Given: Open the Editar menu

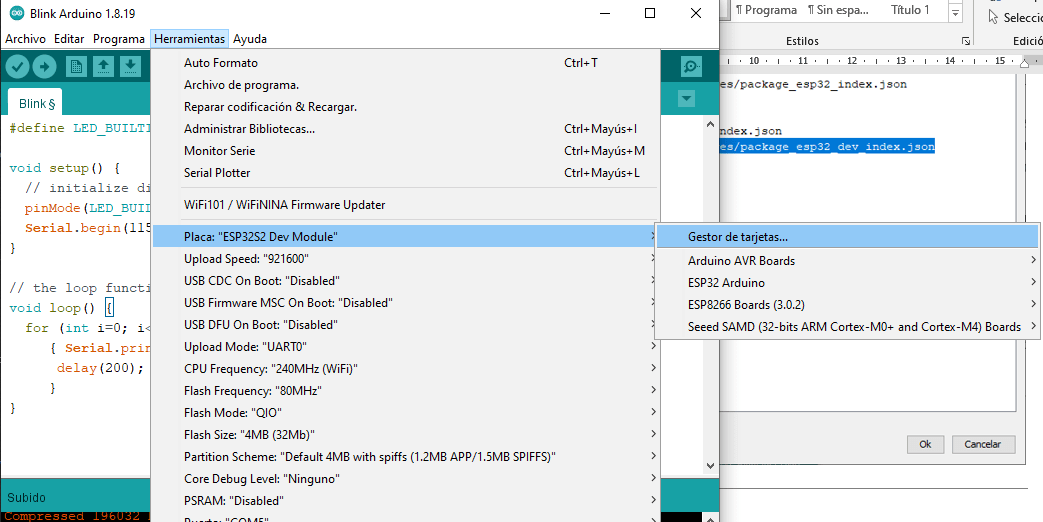Looking at the screenshot, I should [69, 39].
